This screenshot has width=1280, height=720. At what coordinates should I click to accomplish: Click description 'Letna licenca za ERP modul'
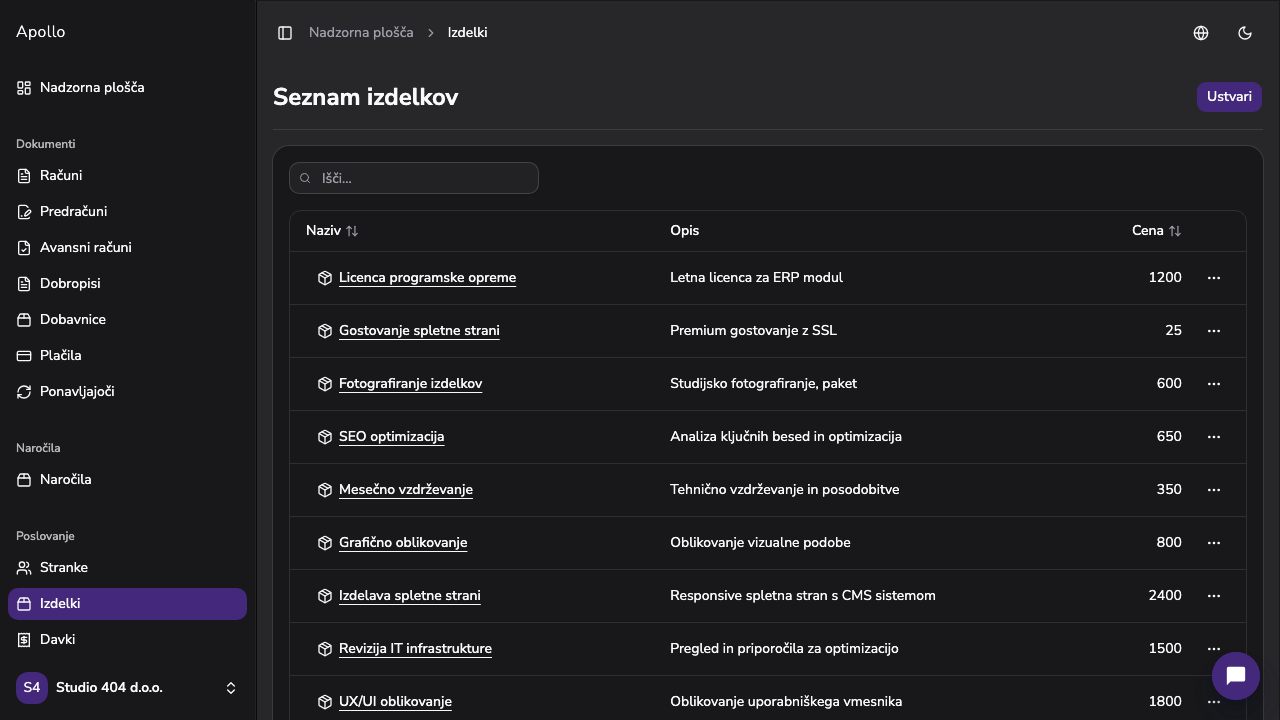tap(756, 278)
